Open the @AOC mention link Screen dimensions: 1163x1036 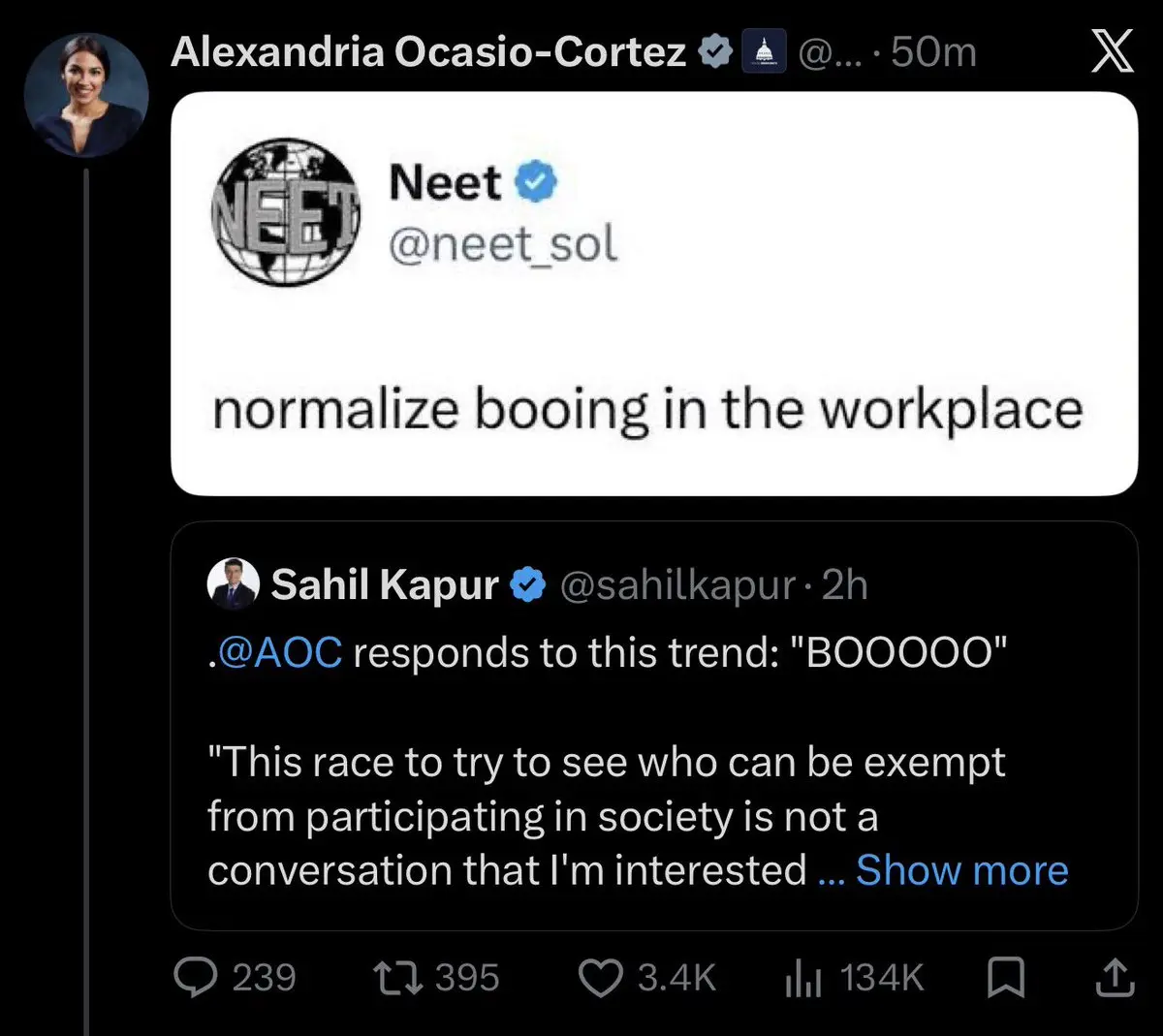click(x=280, y=652)
